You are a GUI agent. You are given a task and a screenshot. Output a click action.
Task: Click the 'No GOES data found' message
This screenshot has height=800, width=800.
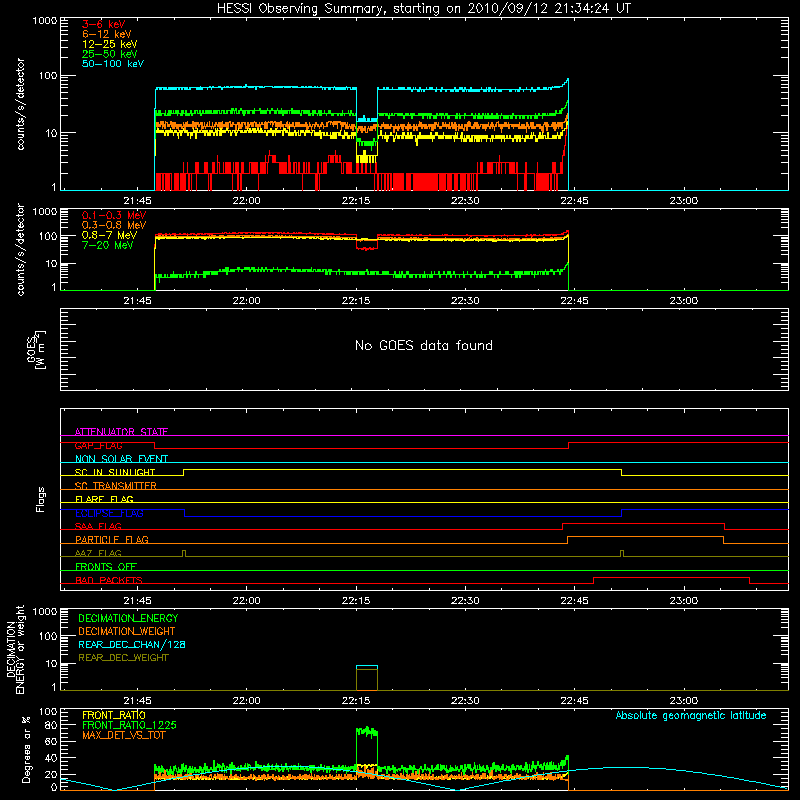pyautogui.click(x=424, y=345)
